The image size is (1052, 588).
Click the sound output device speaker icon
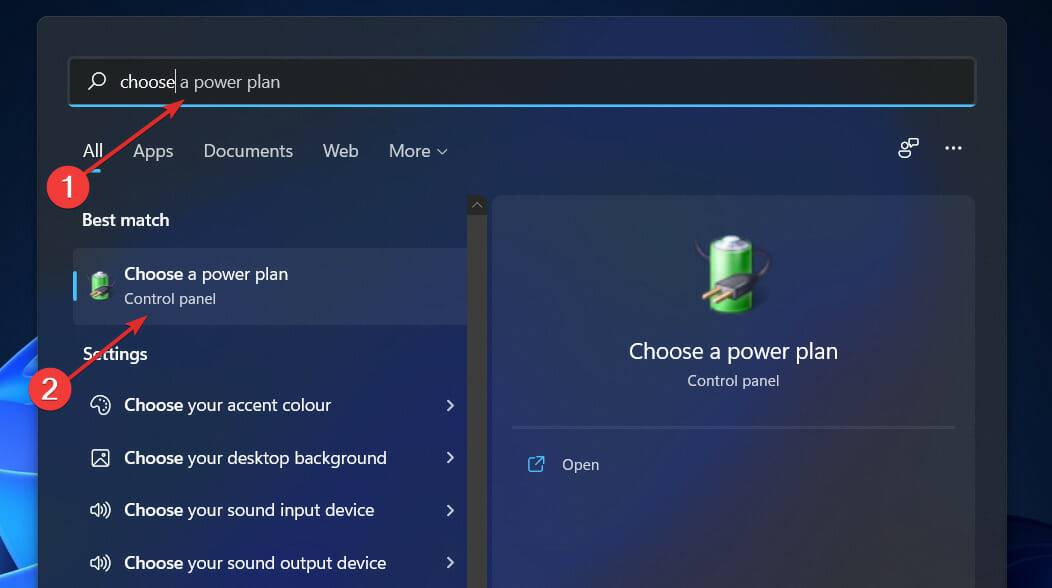[99, 562]
